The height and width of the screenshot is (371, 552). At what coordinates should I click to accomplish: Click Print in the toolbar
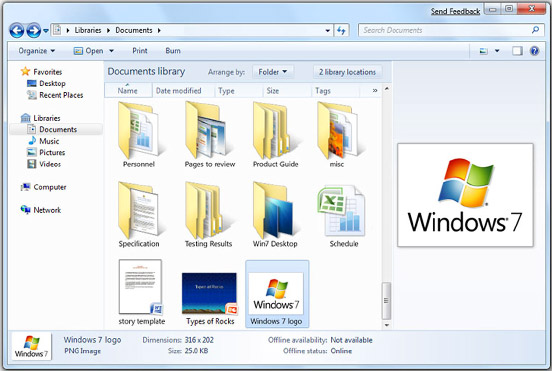[140, 51]
